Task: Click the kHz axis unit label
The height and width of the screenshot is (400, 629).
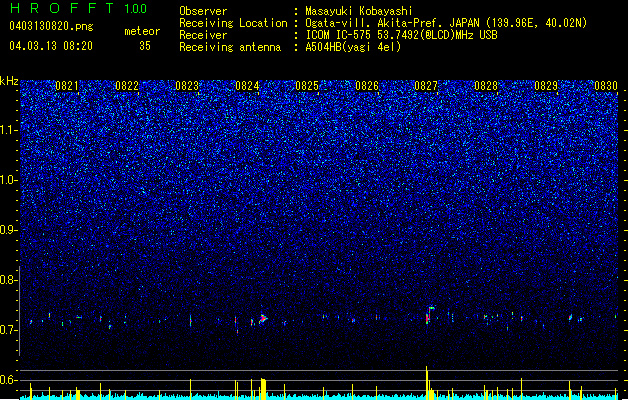Action: tap(9, 81)
